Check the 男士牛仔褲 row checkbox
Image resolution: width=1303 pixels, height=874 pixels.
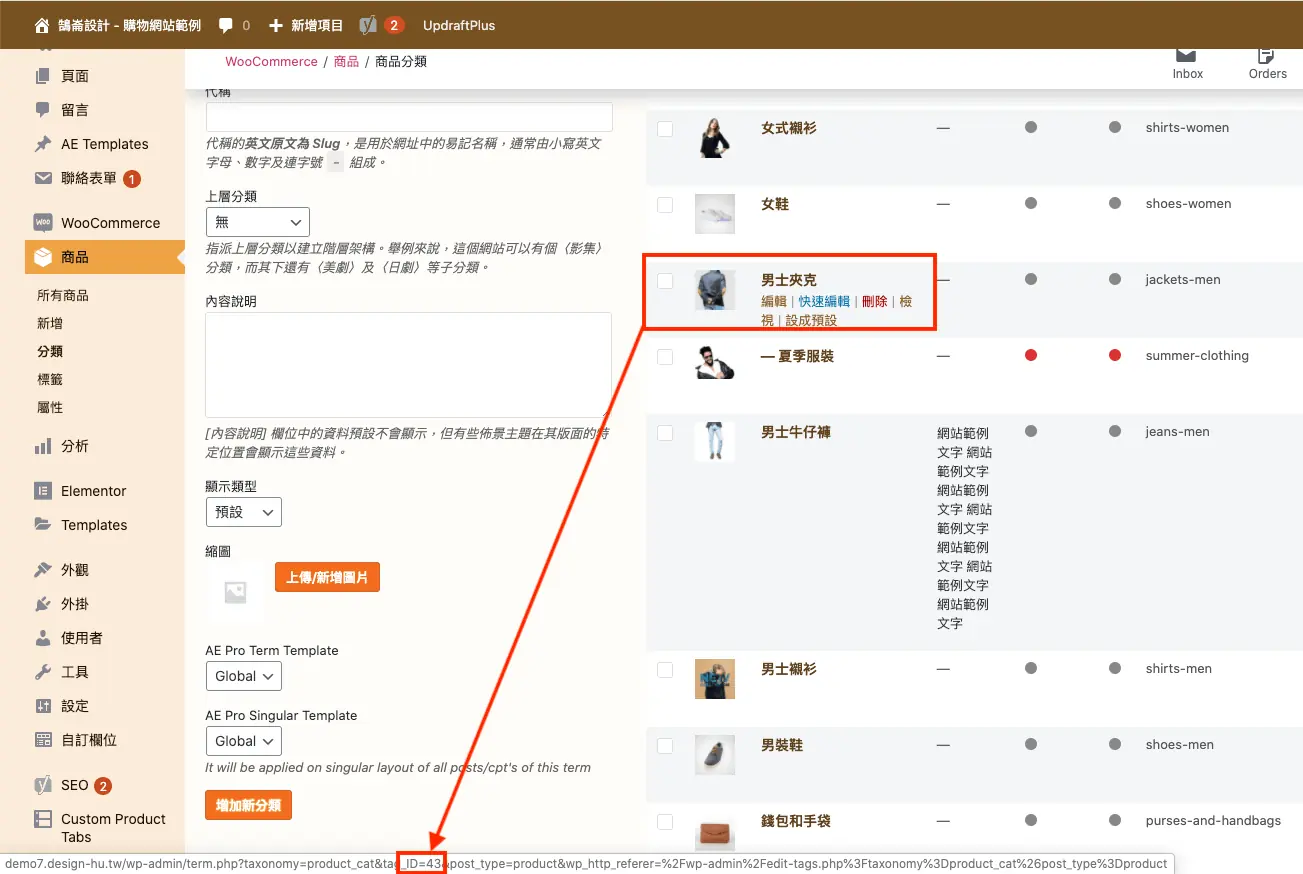tap(665, 433)
